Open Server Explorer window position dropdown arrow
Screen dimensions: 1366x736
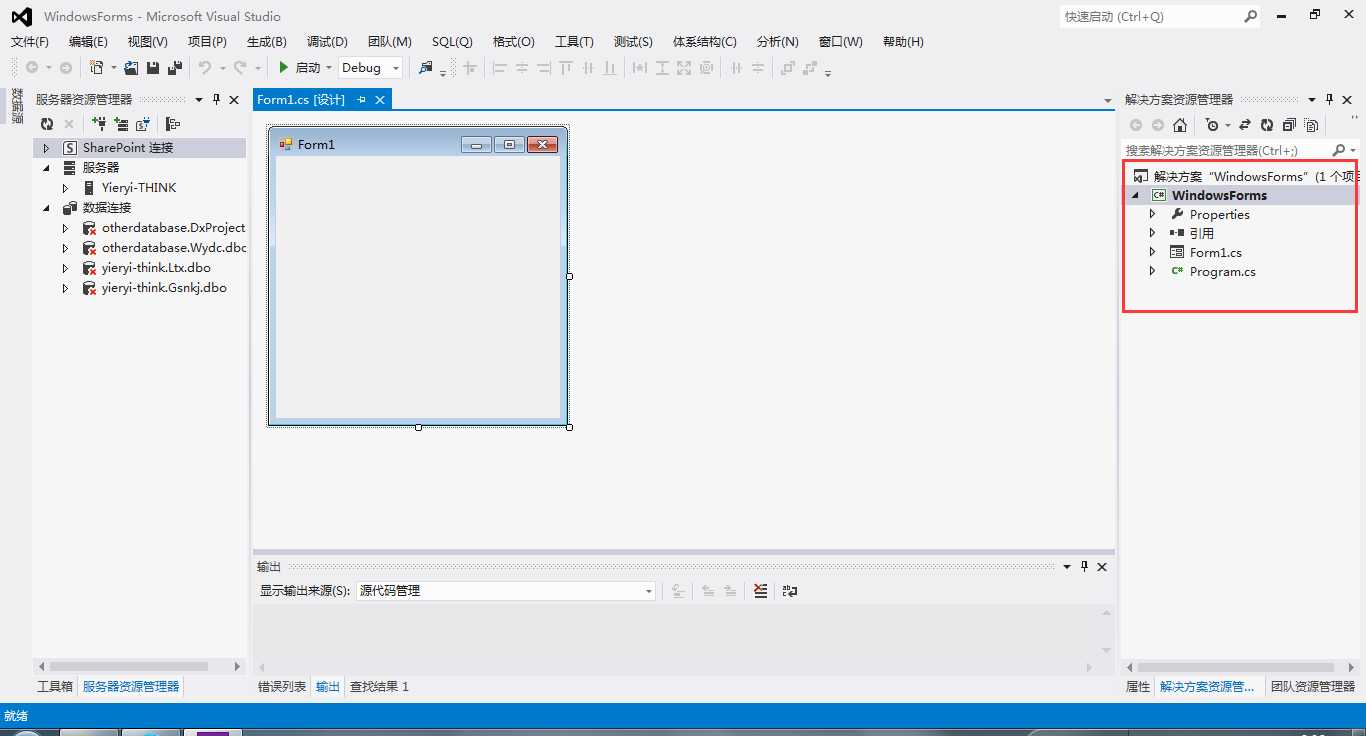199,100
